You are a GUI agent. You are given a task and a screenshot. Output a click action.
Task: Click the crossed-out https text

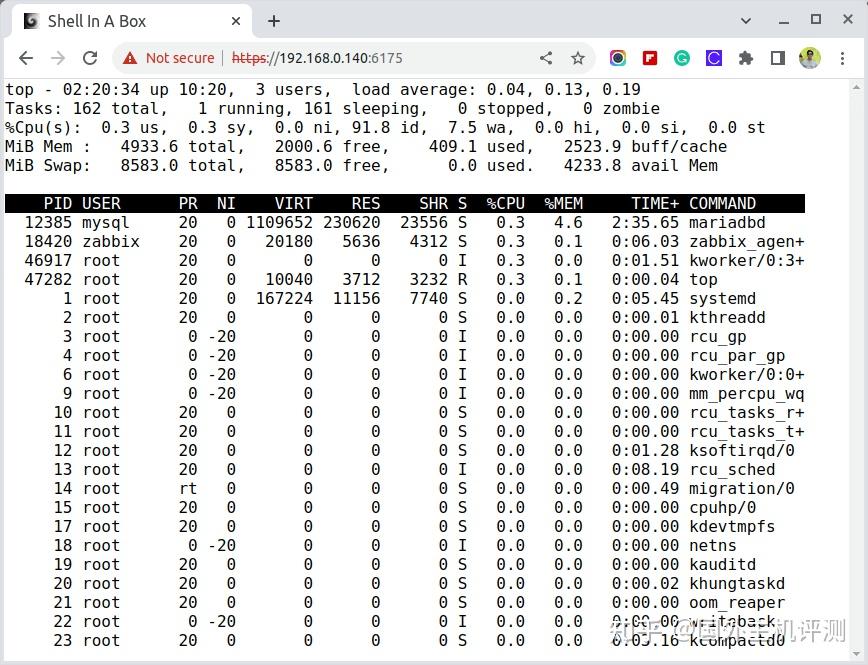pyautogui.click(x=249, y=58)
